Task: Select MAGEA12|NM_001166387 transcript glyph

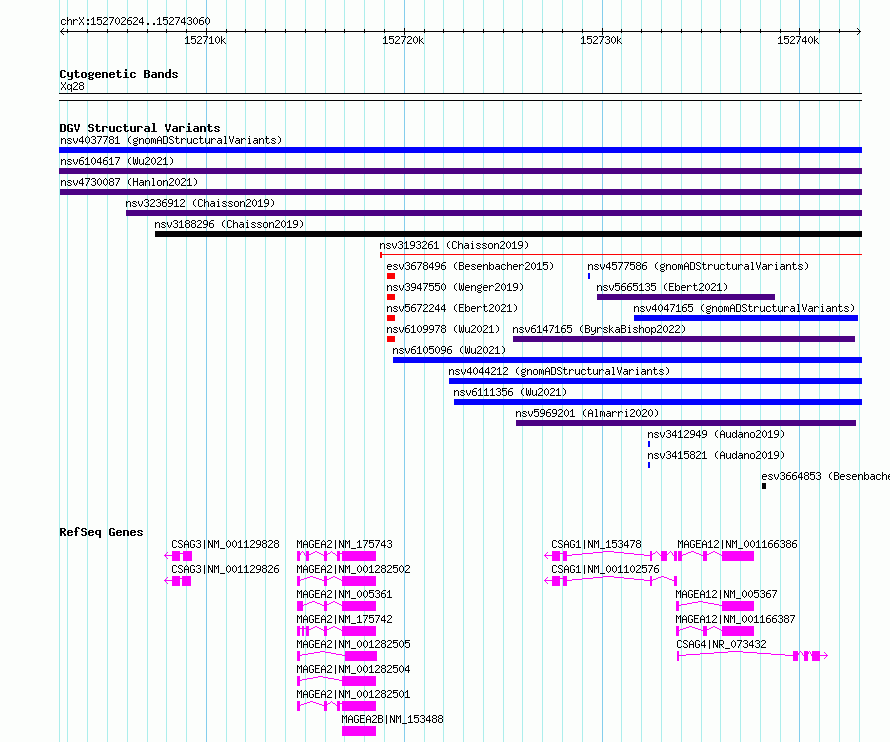Action: tap(715, 631)
